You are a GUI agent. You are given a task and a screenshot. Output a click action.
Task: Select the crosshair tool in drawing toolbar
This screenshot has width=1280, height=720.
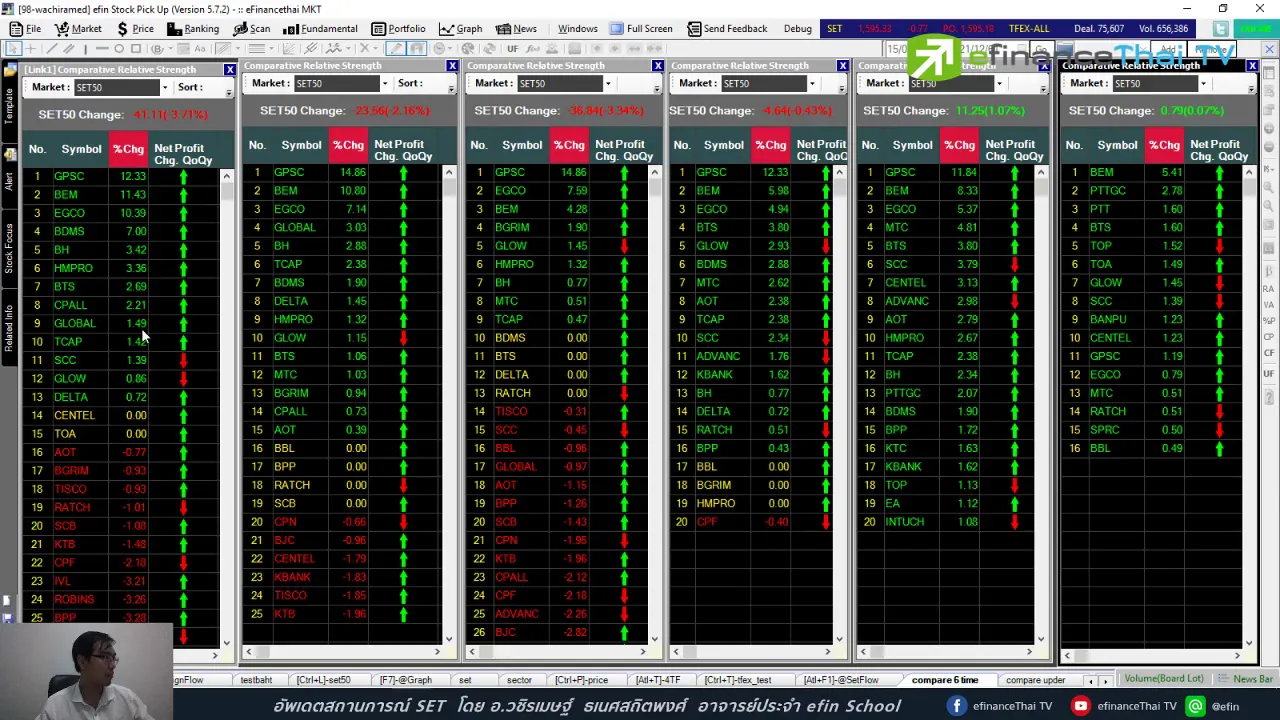[31, 48]
